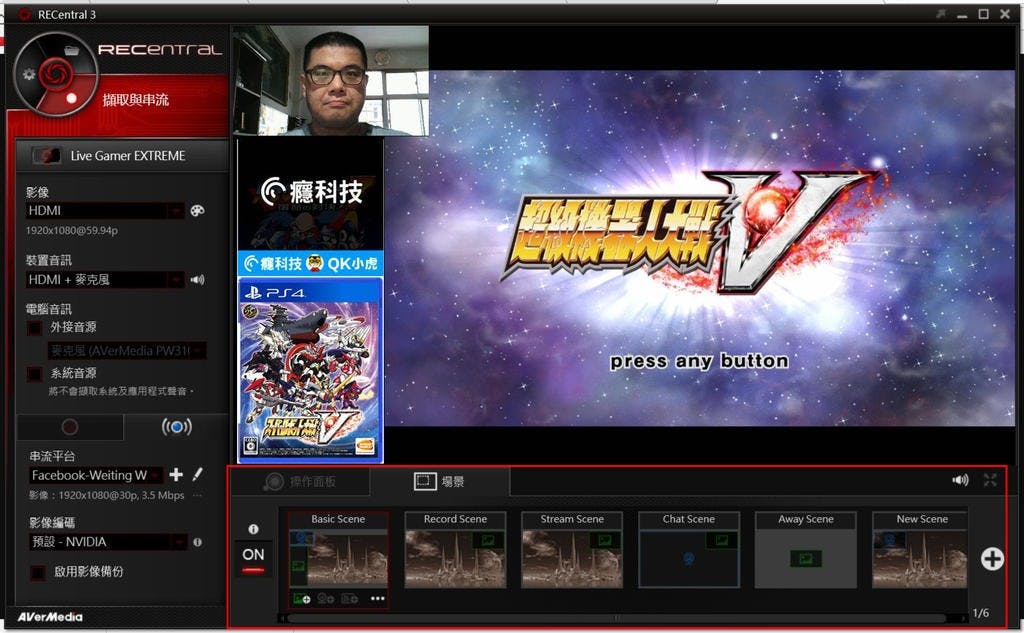Click the webcam overlay in preview

click(x=330, y=81)
